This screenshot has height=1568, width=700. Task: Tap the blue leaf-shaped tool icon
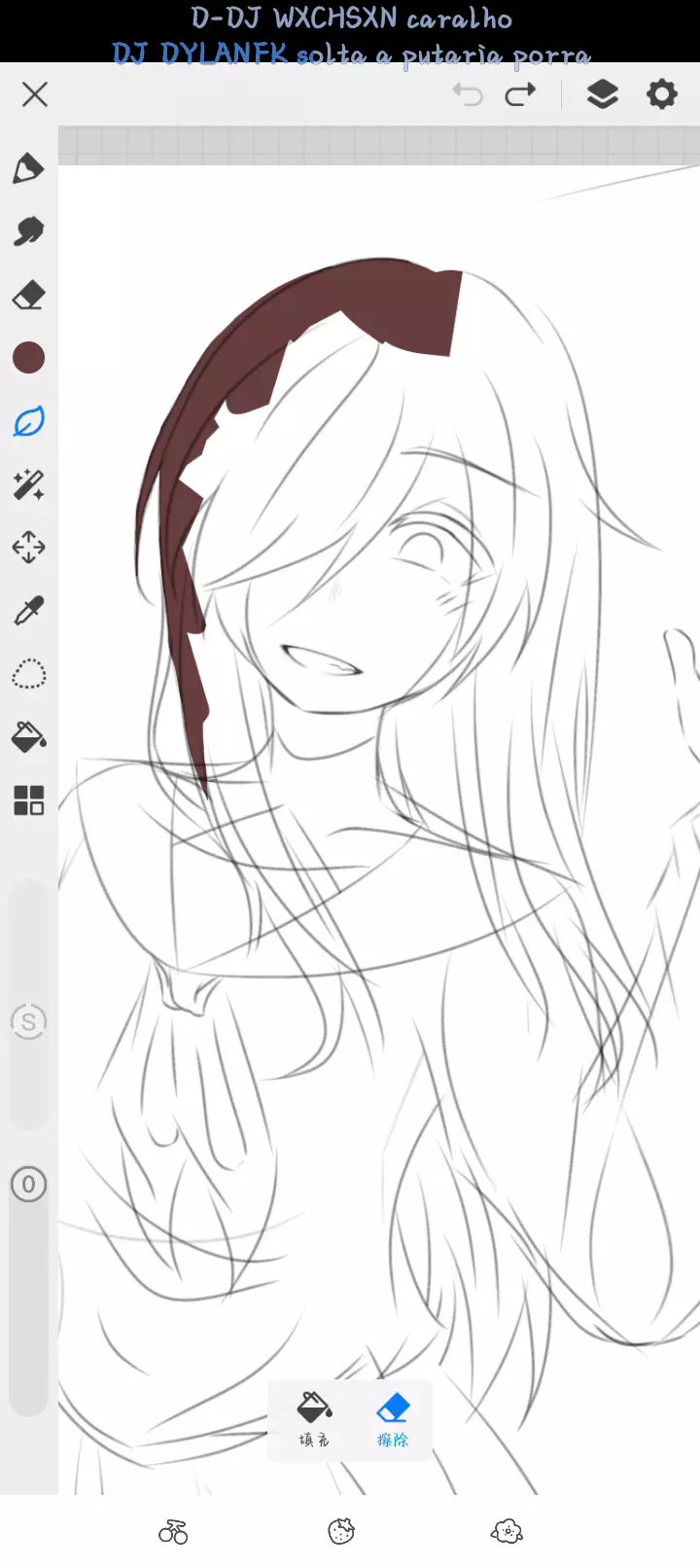pos(28,421)
